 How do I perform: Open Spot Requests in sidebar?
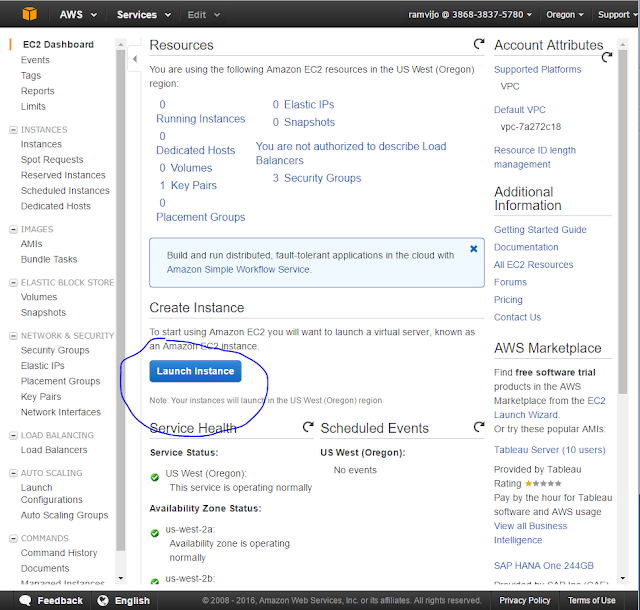[52, 160]
